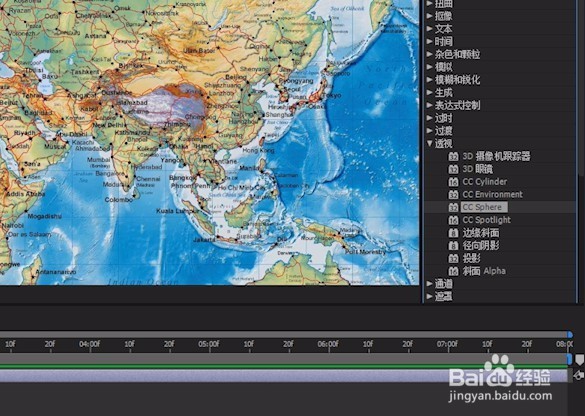Expand the 扭曲 effects category
This screenshot has height=416, width=585.
pyautogui.click(x=430, y=3)
